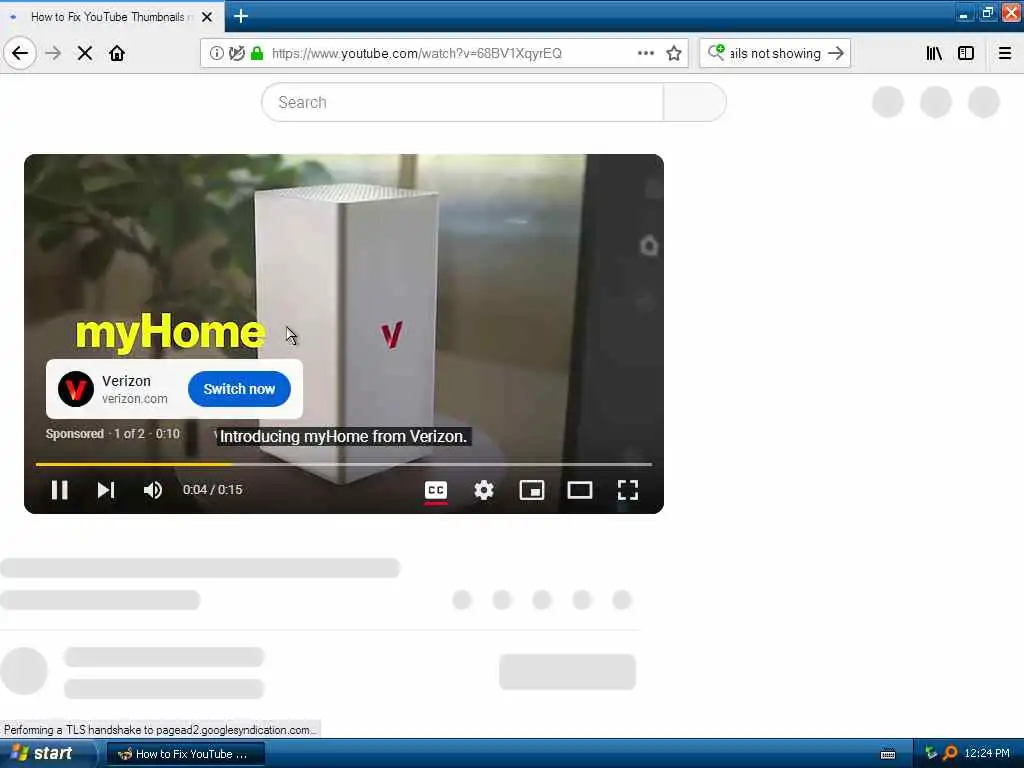Switch to theater mode
The height and width of the screenshot is (768, 1024).
tap(579, 490)
